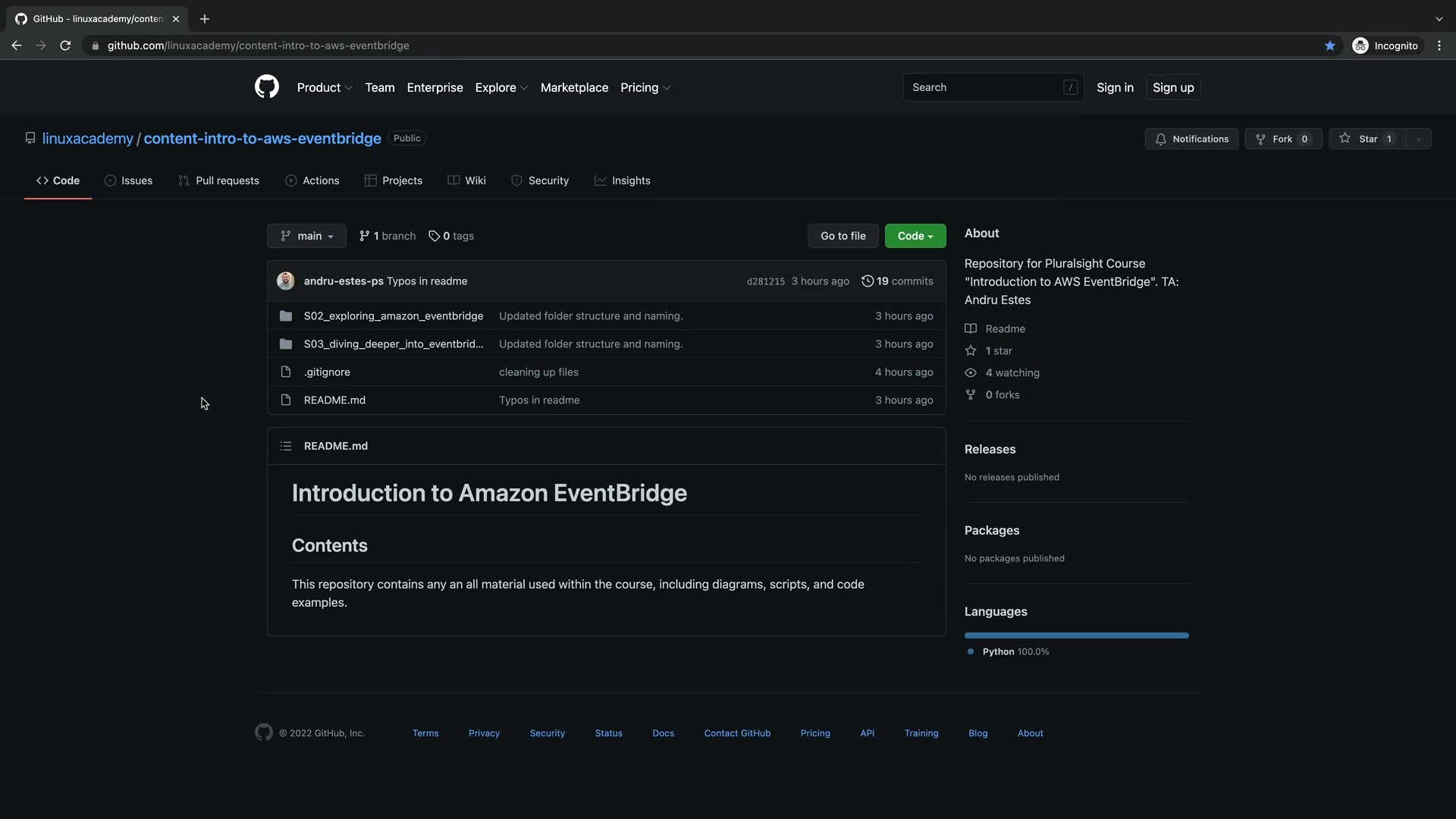
Task: Focus the GitHub search input field
Action: (983, 88)
